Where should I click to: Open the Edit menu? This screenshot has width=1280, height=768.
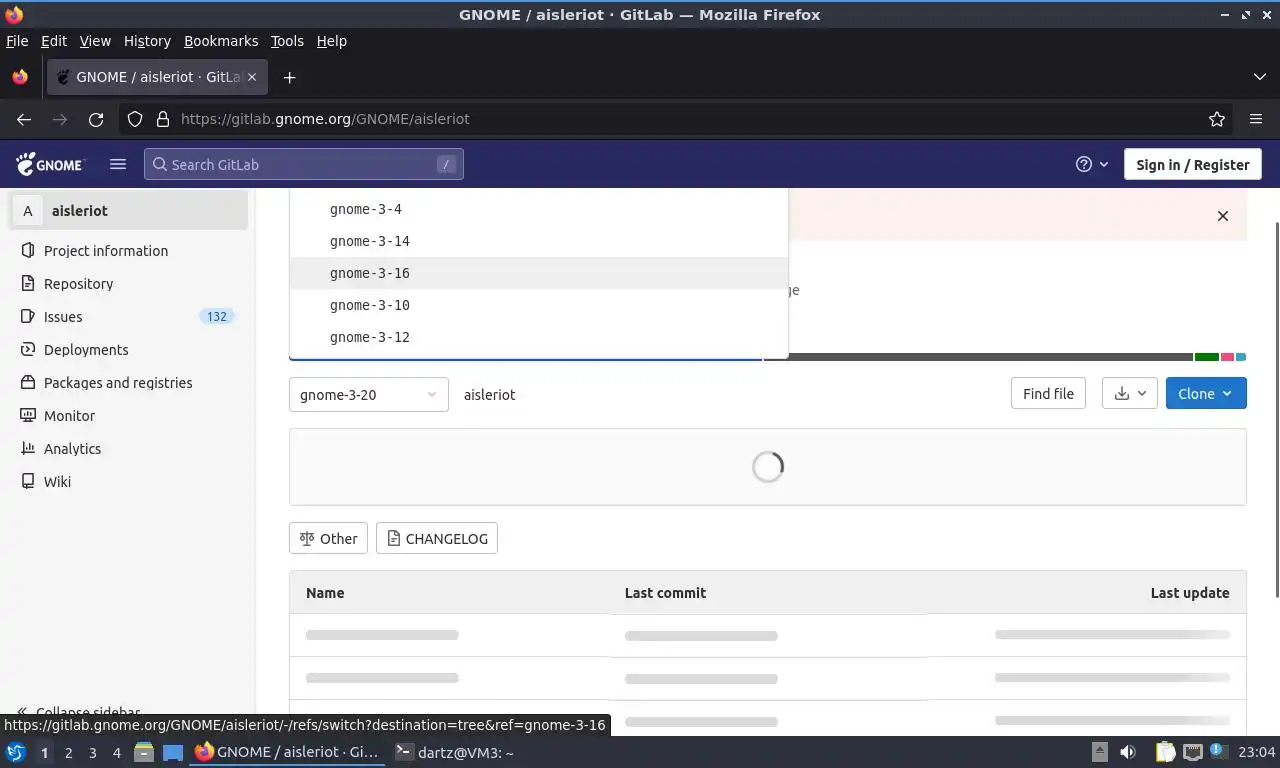(54, 41)
